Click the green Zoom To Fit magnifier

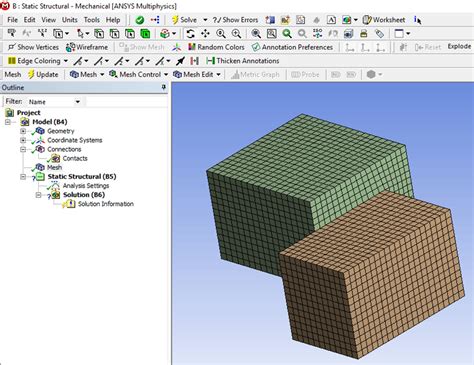[x=287, y=34]
